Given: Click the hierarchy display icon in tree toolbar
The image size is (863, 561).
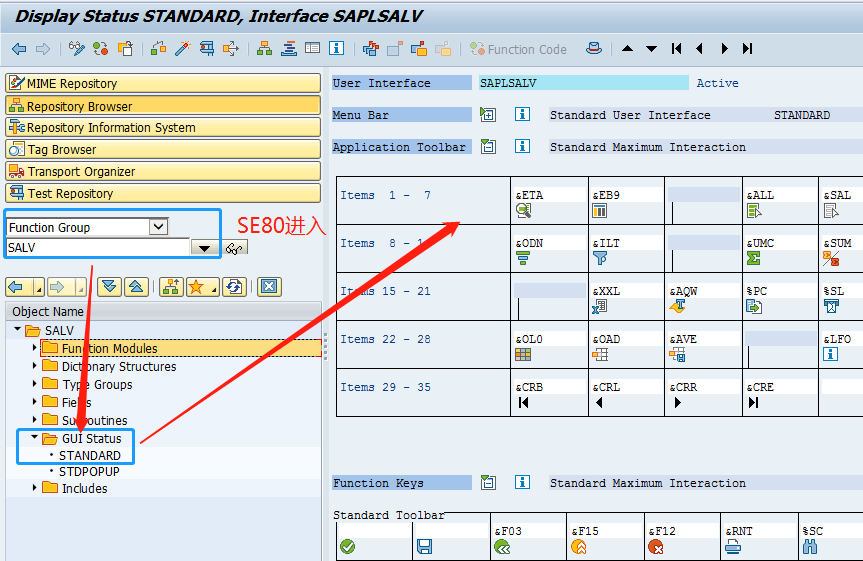Looking at the screenshot, I should [x=171, y=286].
